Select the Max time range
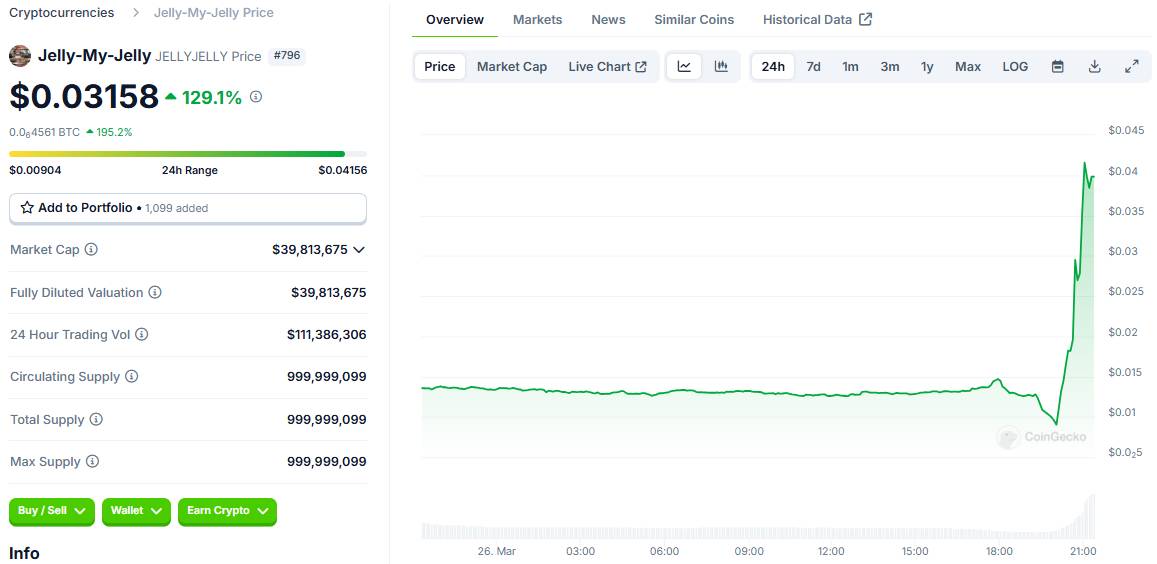This screenshot has width=1157, height=564. click(968, 66)
